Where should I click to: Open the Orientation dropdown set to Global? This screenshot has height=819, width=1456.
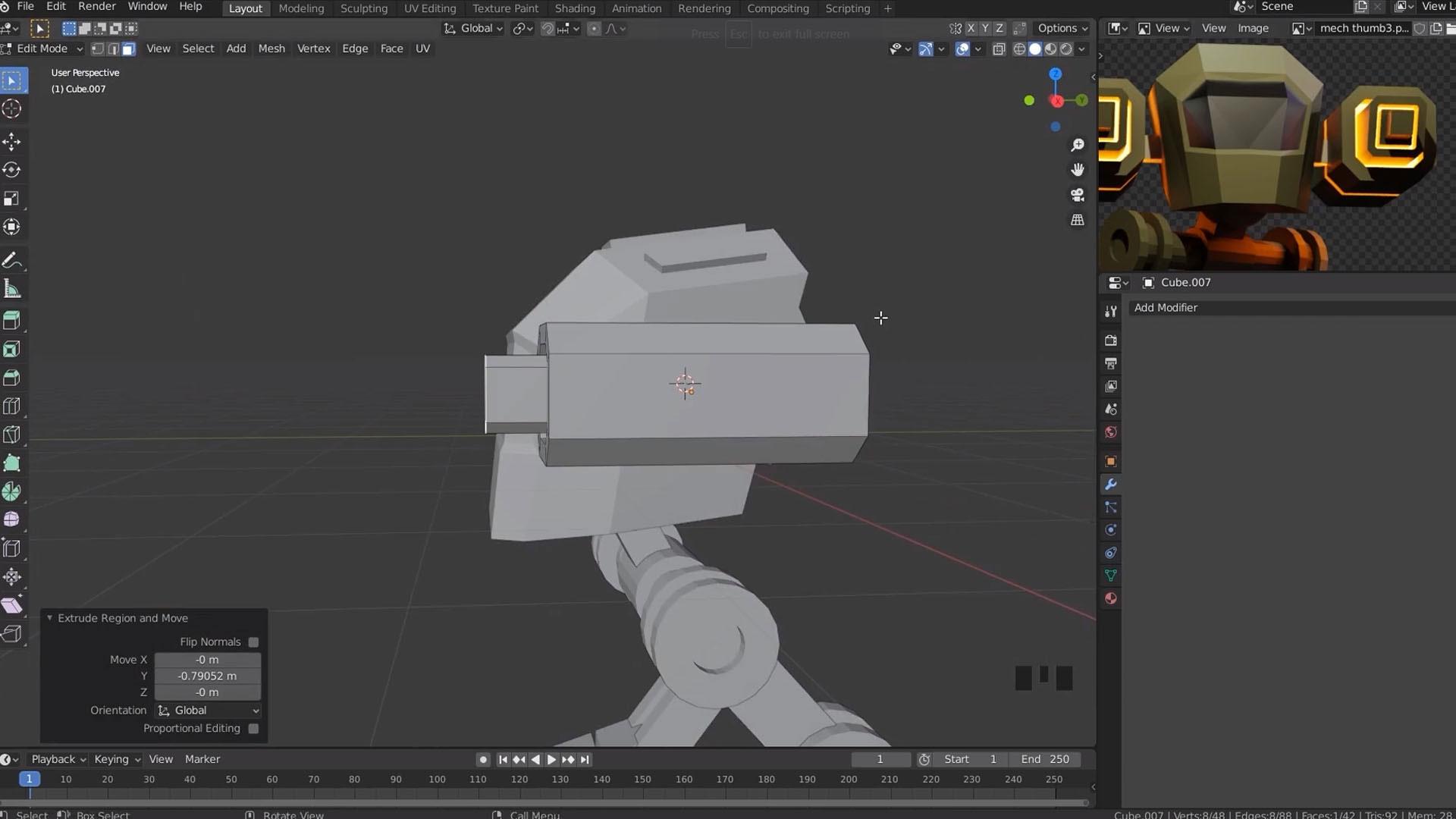[x=207, y=711]
